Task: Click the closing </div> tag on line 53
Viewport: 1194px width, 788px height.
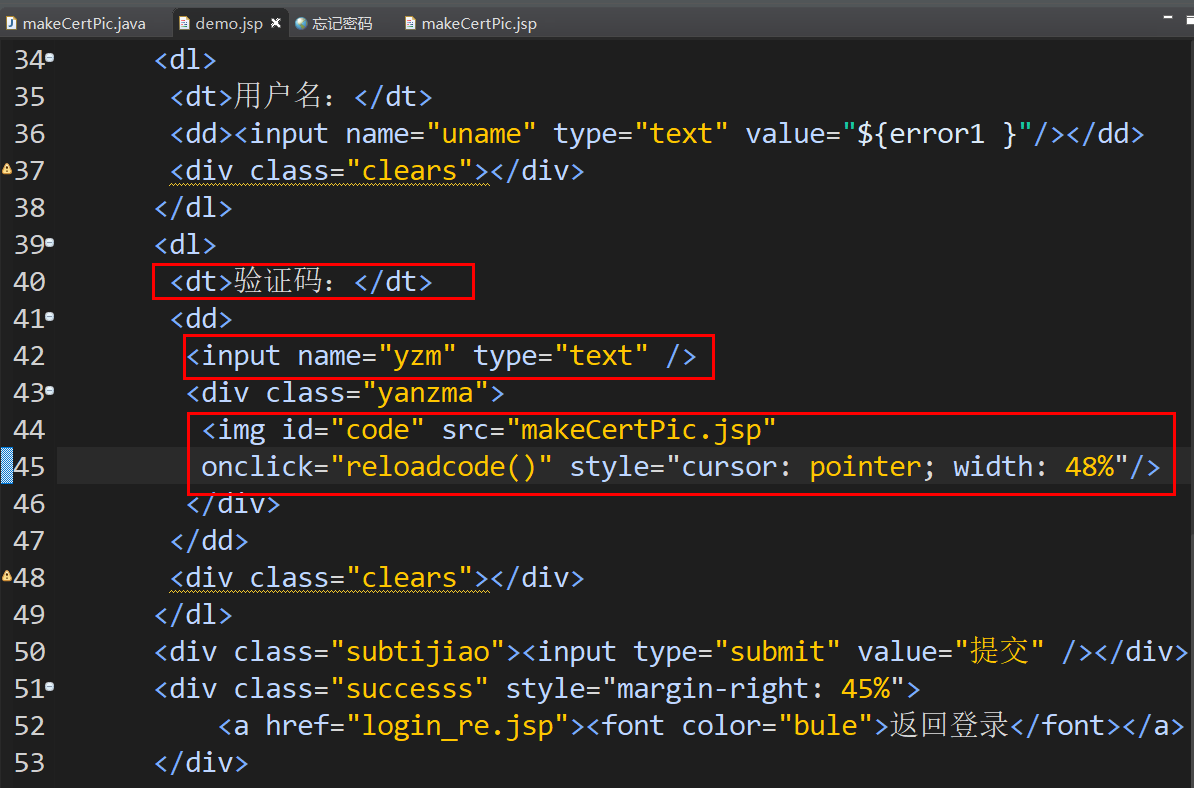Action: [201, 763]
